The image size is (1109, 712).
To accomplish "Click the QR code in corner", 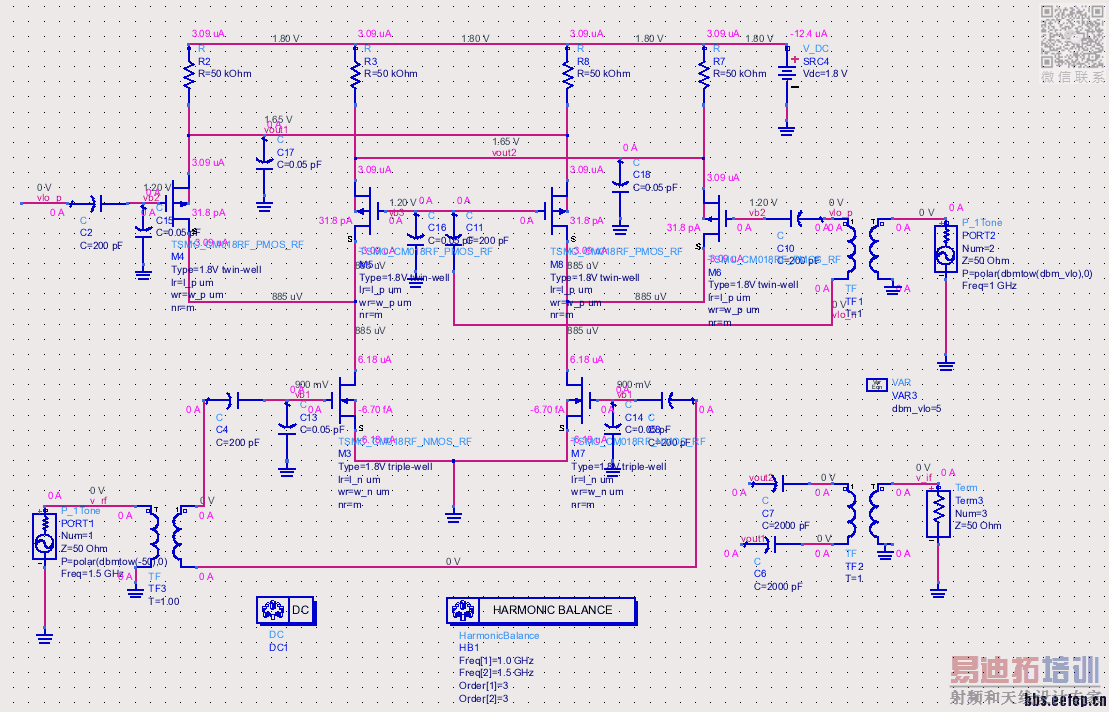I will [1072, 35].
